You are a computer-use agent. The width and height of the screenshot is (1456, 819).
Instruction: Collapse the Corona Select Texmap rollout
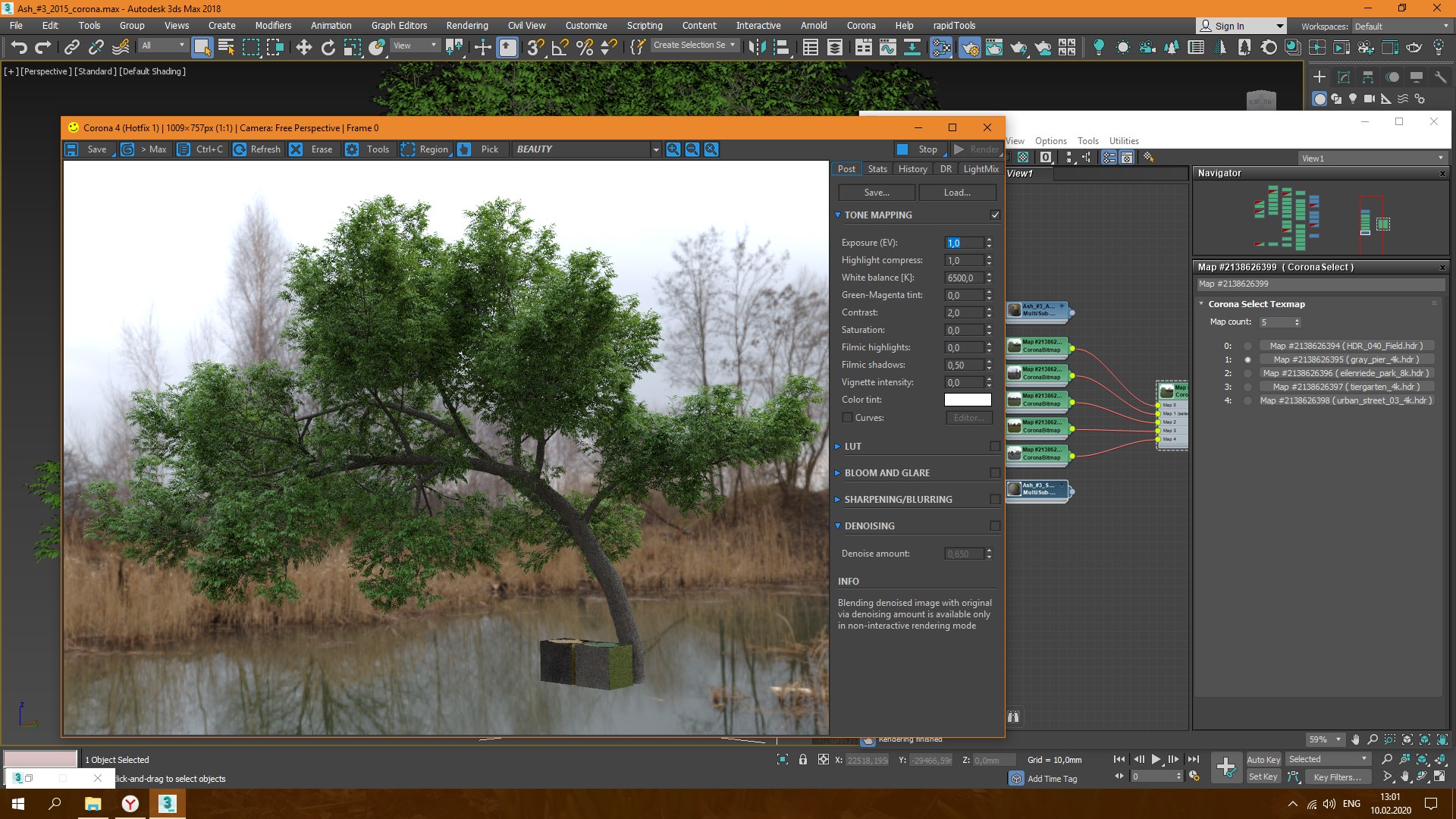(x=1201, y=304)
